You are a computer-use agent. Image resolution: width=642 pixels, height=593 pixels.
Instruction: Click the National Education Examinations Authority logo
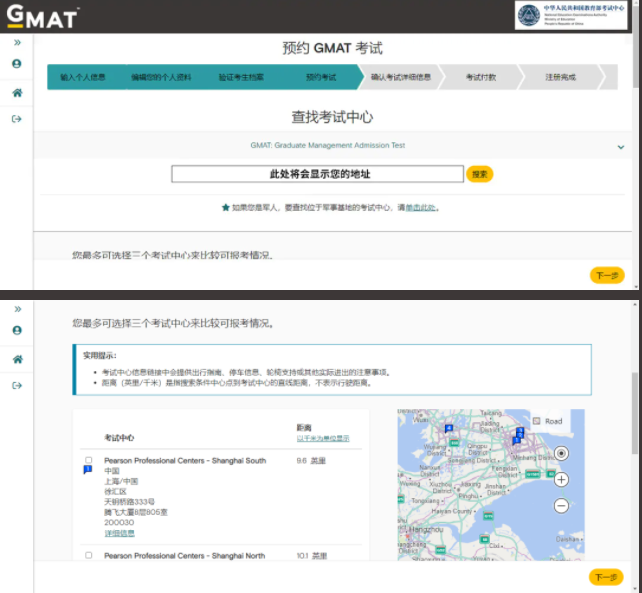point(571,15)
